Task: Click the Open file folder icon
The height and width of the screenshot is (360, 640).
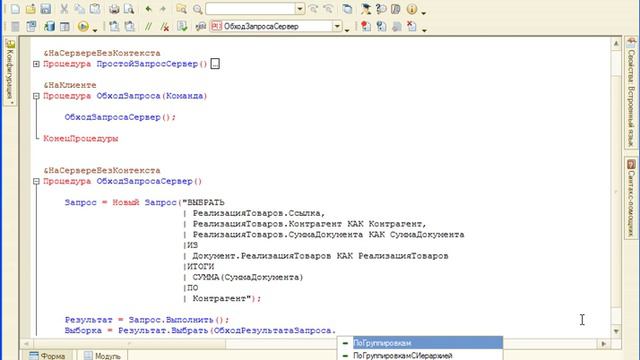Action: click(31, 9)
